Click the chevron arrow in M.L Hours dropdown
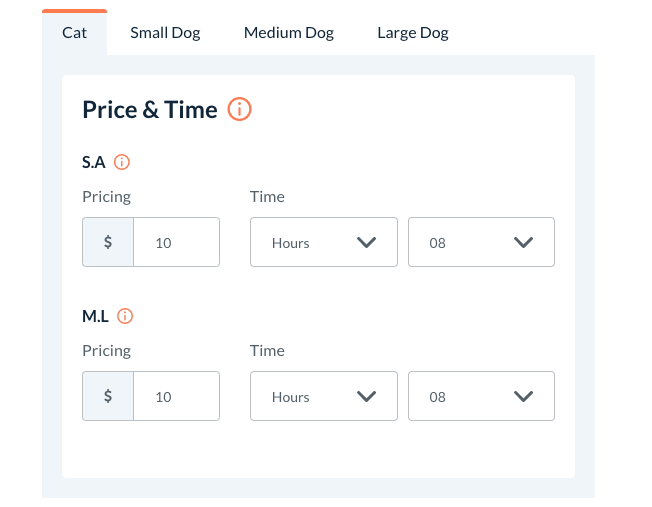 point(366,397)
